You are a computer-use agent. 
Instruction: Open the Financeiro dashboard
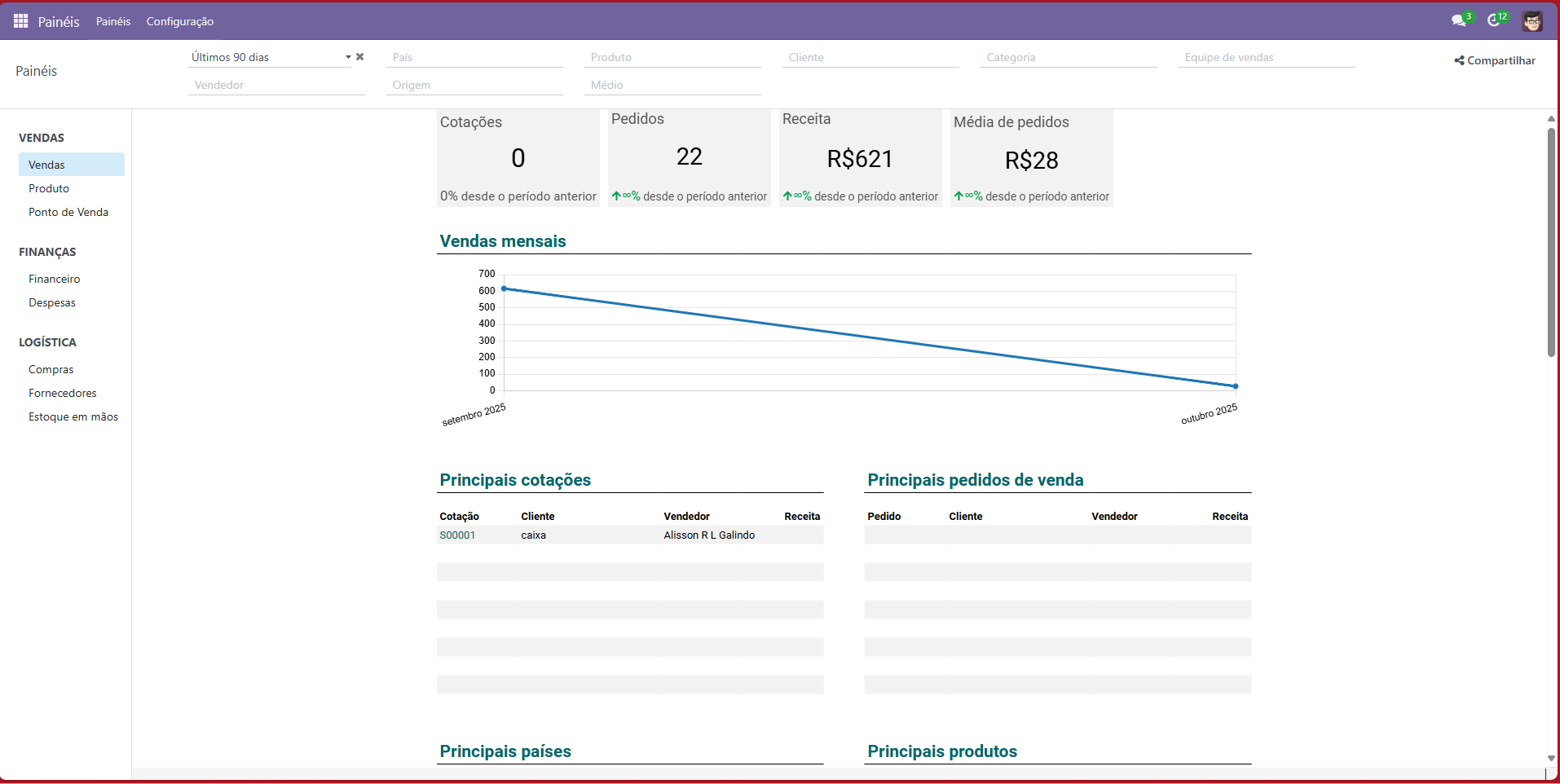point(55,279)
